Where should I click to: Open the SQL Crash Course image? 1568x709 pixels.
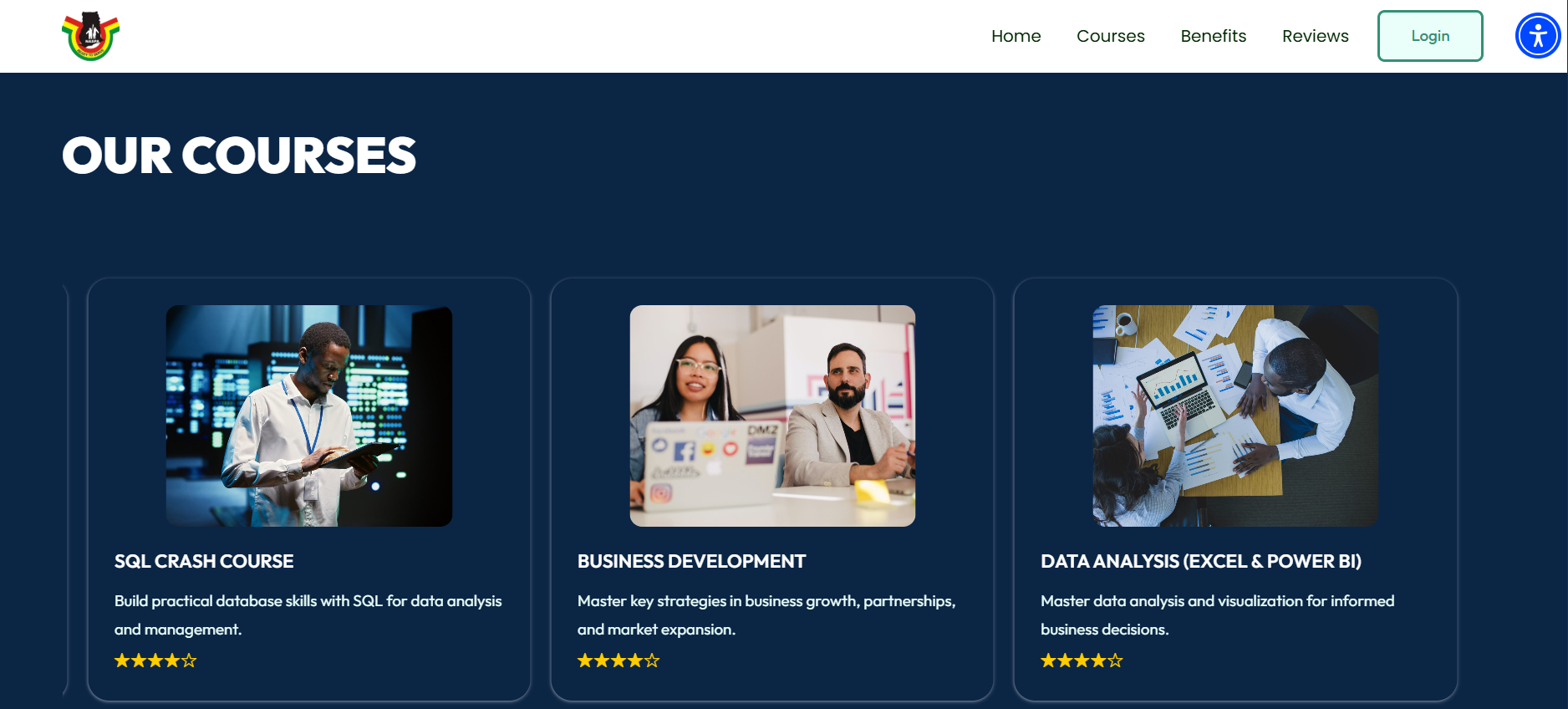309,416
